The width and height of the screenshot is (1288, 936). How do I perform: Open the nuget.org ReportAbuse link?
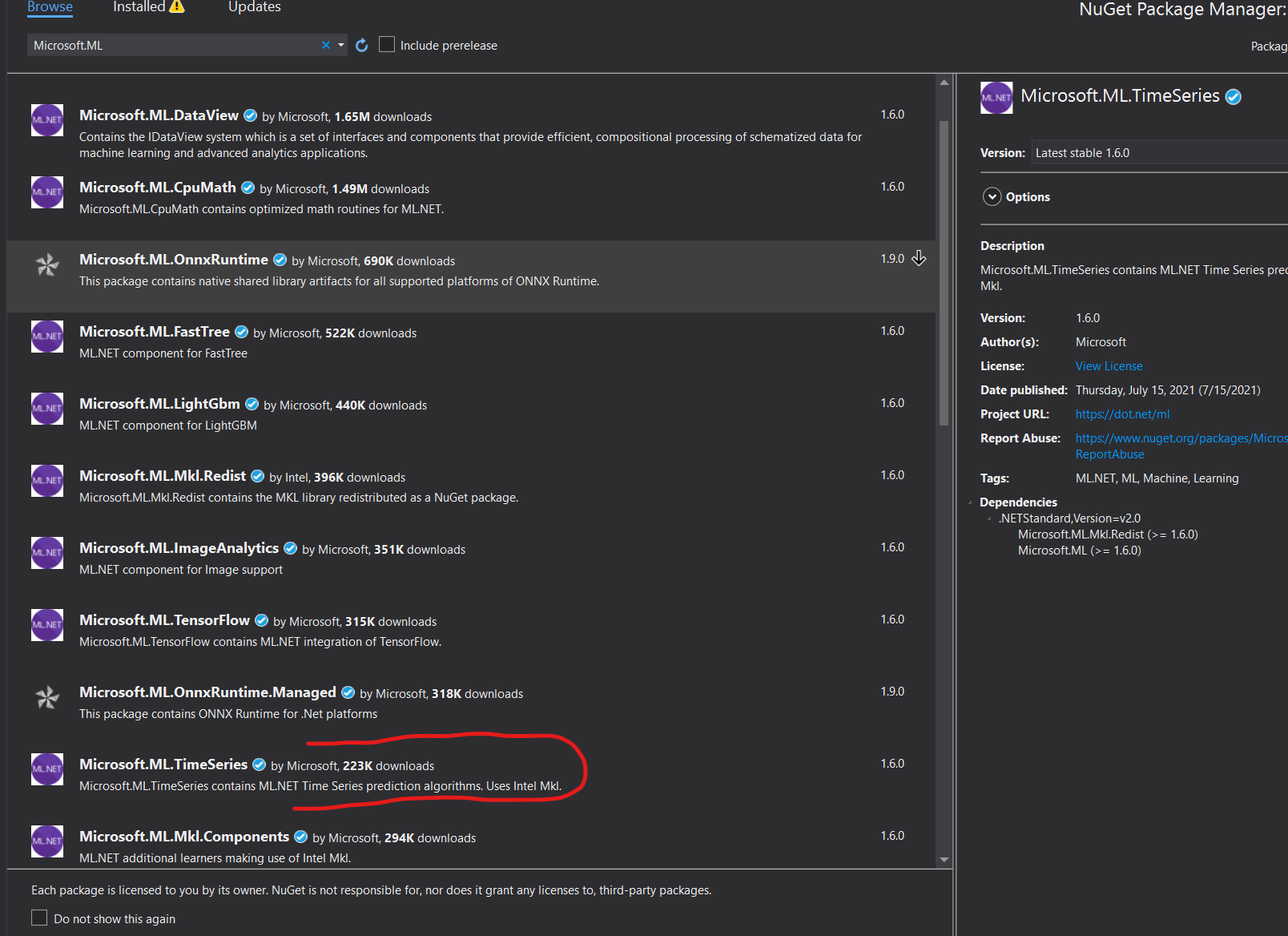(x=1181, y=446)
